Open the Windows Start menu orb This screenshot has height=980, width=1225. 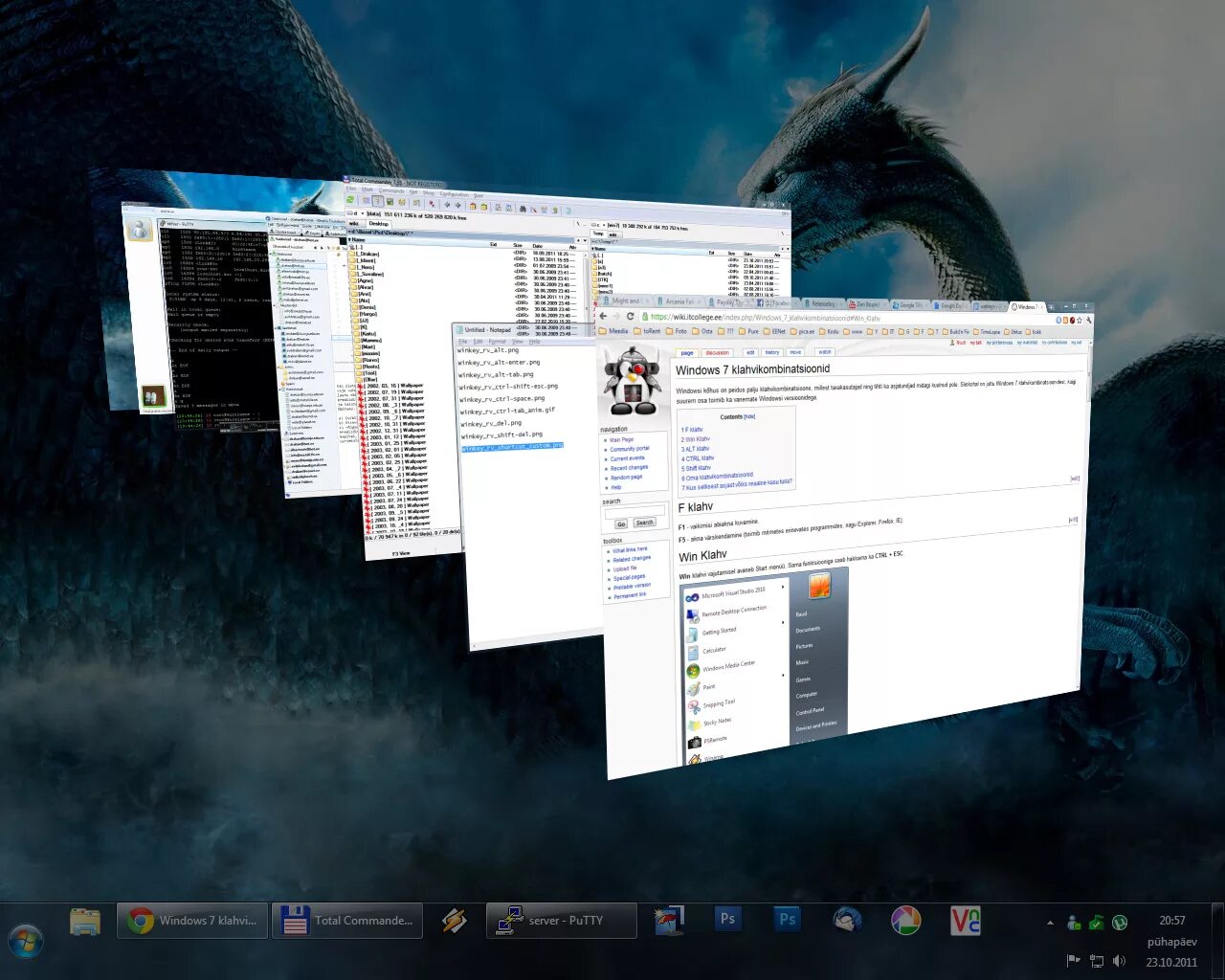pos(26,941)
